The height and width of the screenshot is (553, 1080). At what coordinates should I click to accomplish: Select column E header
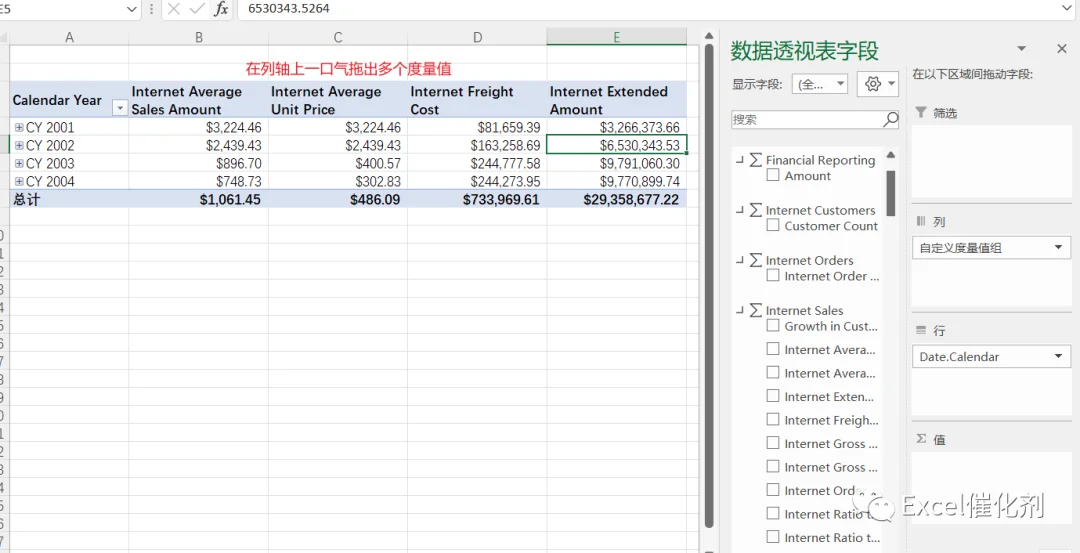coord(616,37)
